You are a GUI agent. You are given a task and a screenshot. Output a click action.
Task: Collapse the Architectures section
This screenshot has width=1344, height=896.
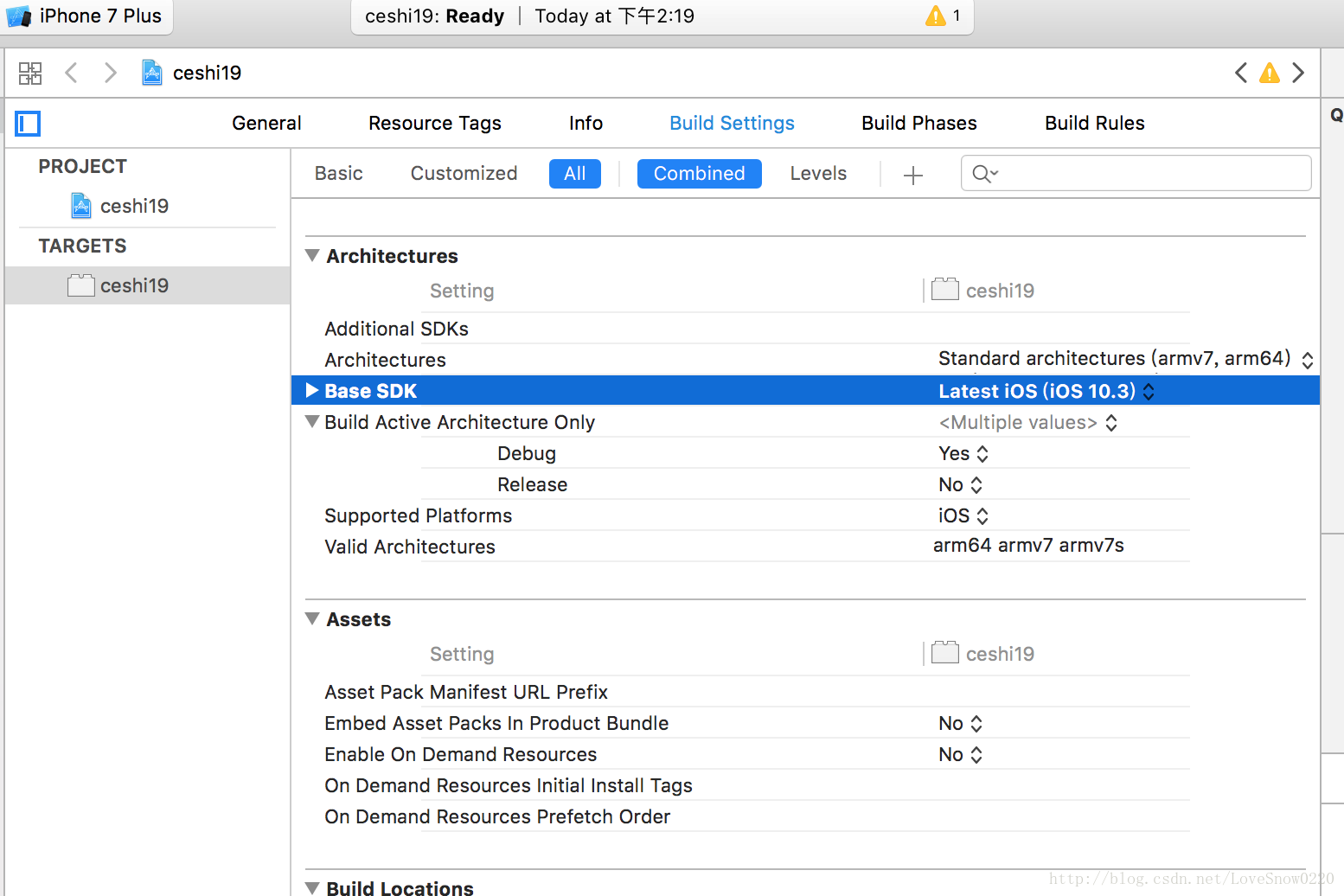click(312, 255)
